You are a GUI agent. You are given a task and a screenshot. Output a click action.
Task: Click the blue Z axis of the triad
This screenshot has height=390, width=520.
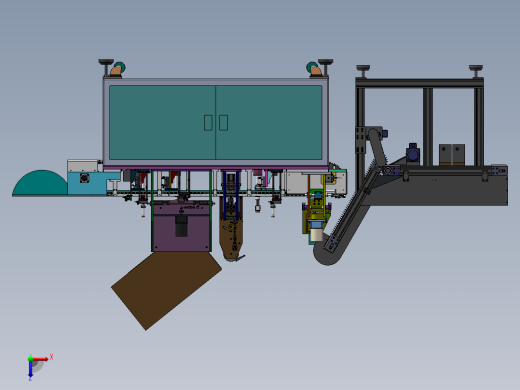point(30,369)
